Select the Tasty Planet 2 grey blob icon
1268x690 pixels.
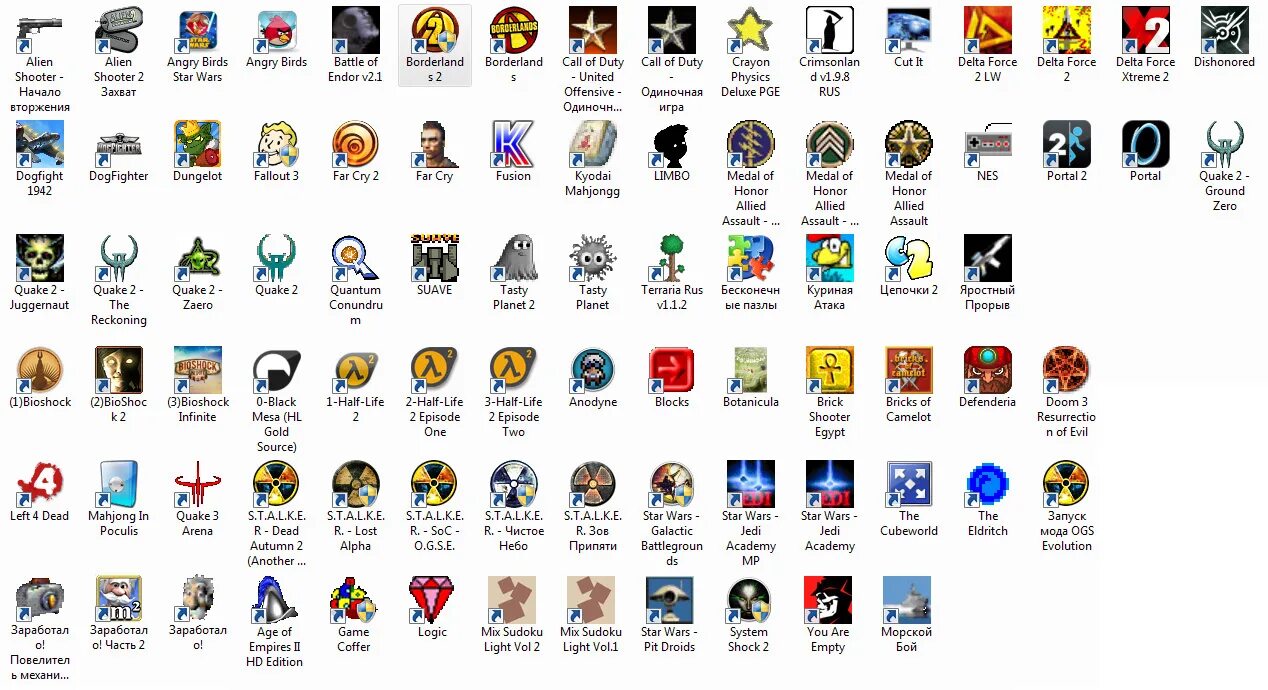click(x=514, y=258)
